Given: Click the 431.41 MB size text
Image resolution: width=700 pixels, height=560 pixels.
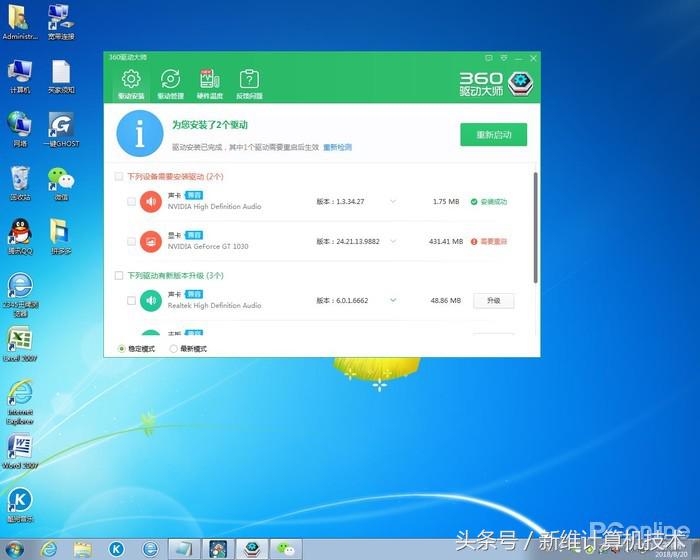Looking at the screenshot, I should [x=446, y=242].
